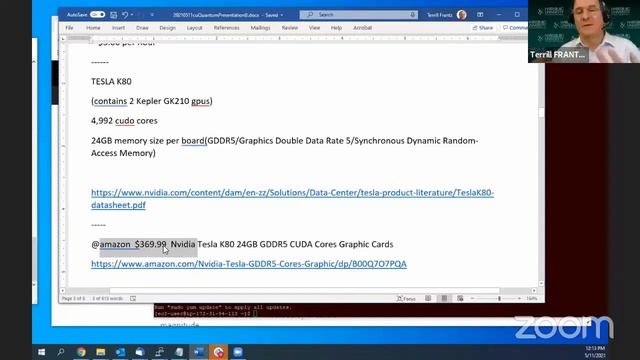Click the orange recording app taskbar icon
Viewport: 640px width, 360px height.
(x=218, y=352)
